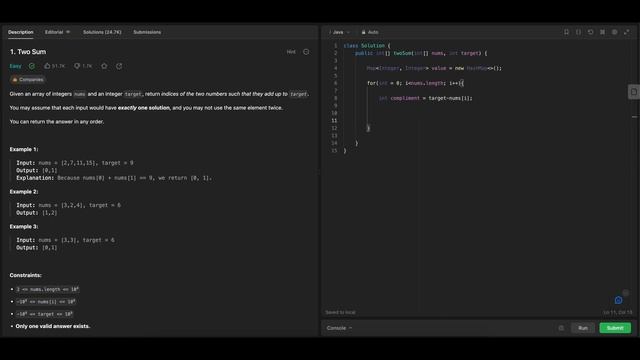This screenshot has width=640, height=360.
Task: Open the notes panel icon at editor's right edge
Action: [633, 92]
